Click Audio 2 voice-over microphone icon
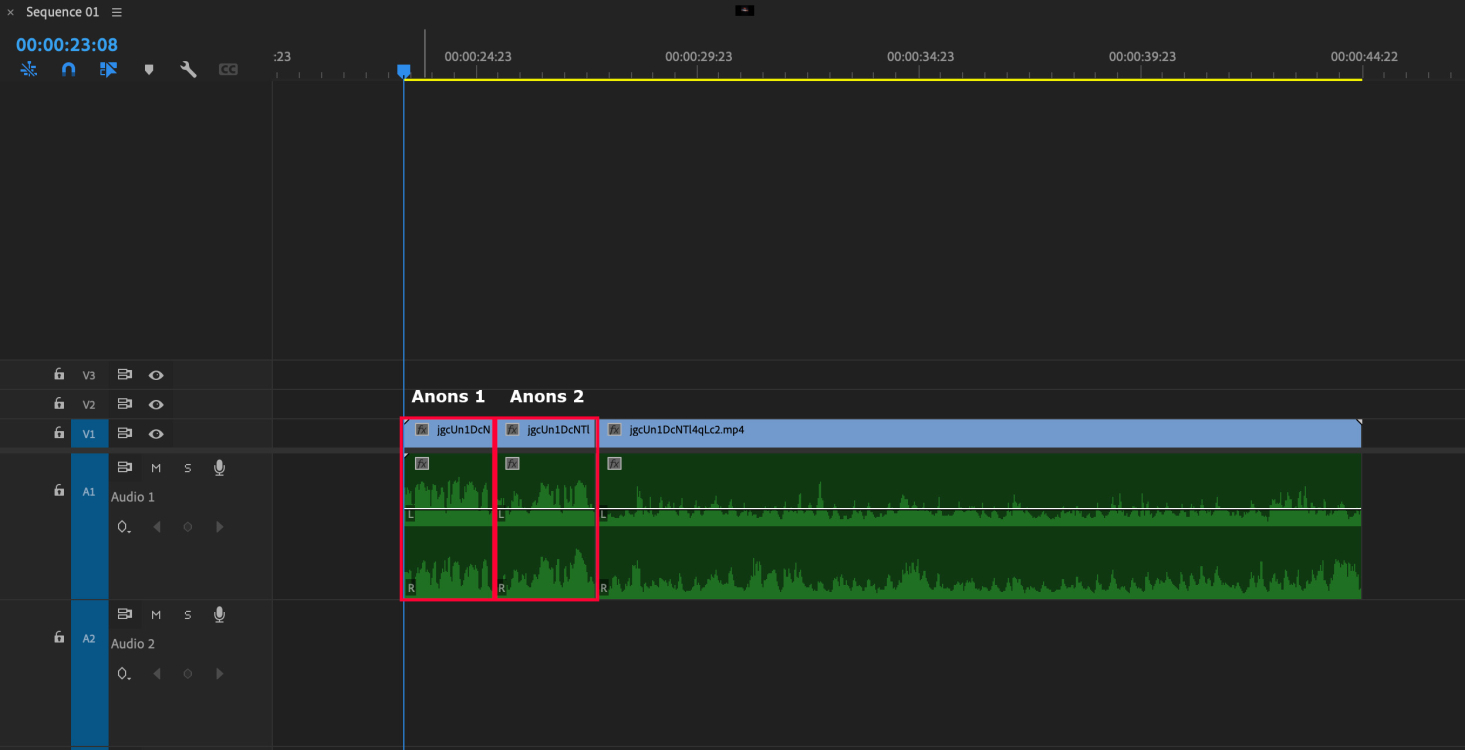Image resolution: width=1465 pixels, height=750 pixels. (x=219, y=615)
